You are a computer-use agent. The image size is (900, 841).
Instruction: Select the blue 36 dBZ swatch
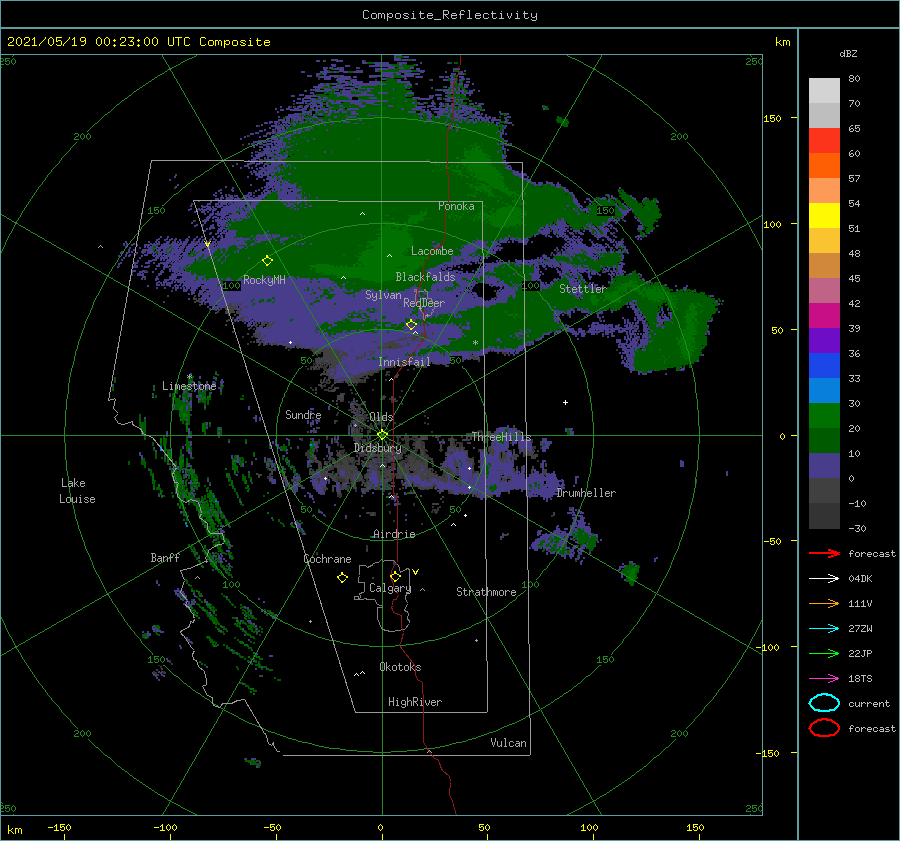[824, 365]
